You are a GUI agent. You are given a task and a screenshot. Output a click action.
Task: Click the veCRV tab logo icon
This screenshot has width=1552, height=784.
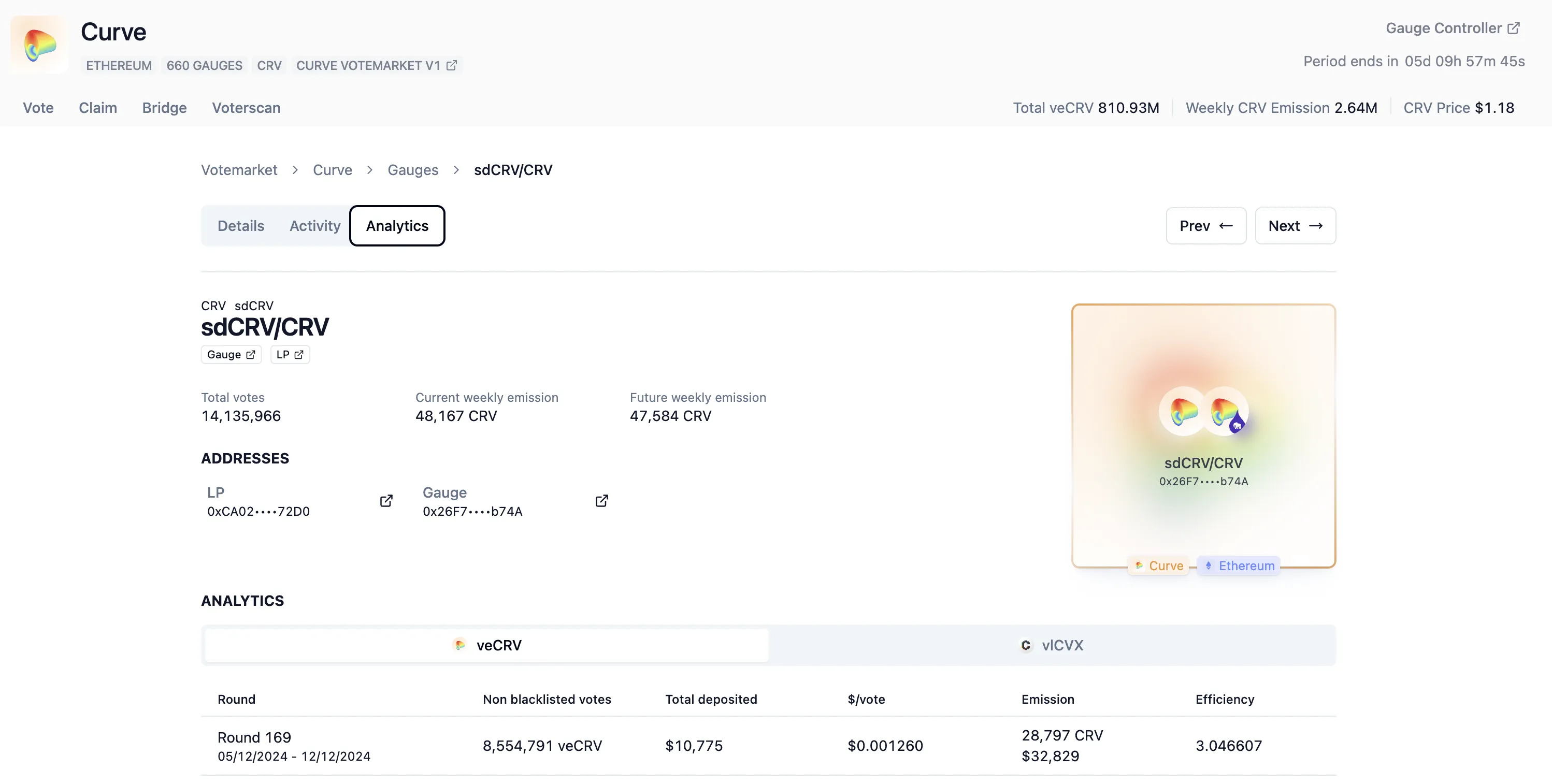[x=459, y=645]
